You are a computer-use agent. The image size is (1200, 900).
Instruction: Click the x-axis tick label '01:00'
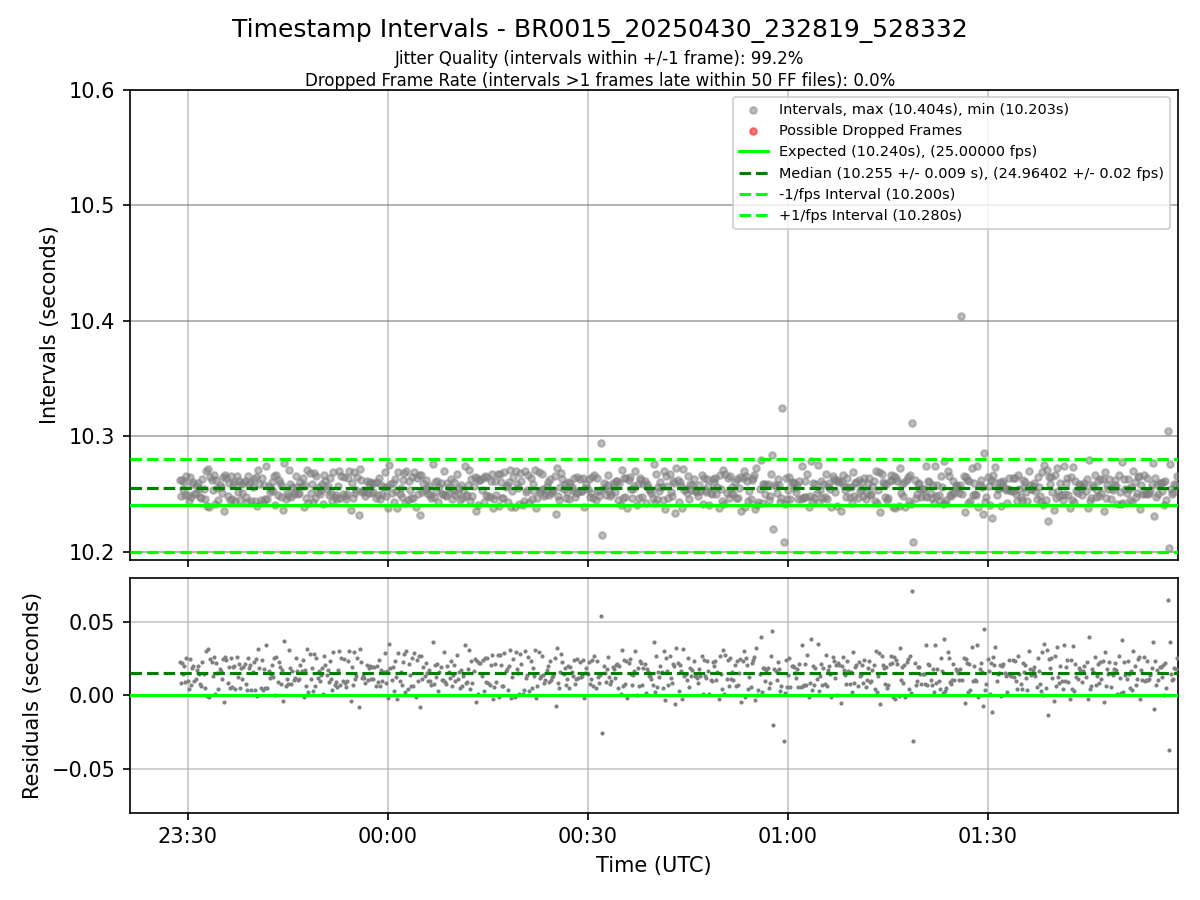[788, 835]
